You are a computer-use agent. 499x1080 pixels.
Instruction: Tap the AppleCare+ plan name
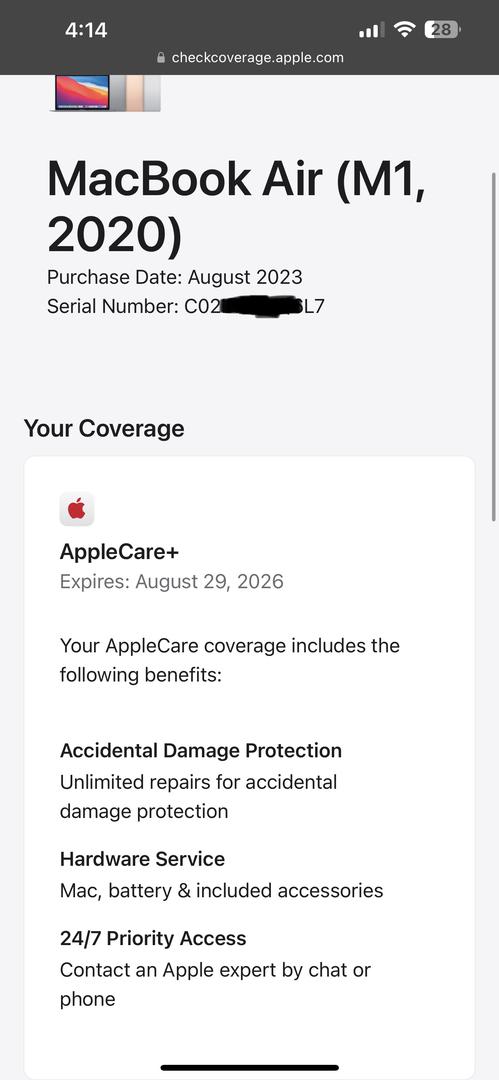pos(119,552)
